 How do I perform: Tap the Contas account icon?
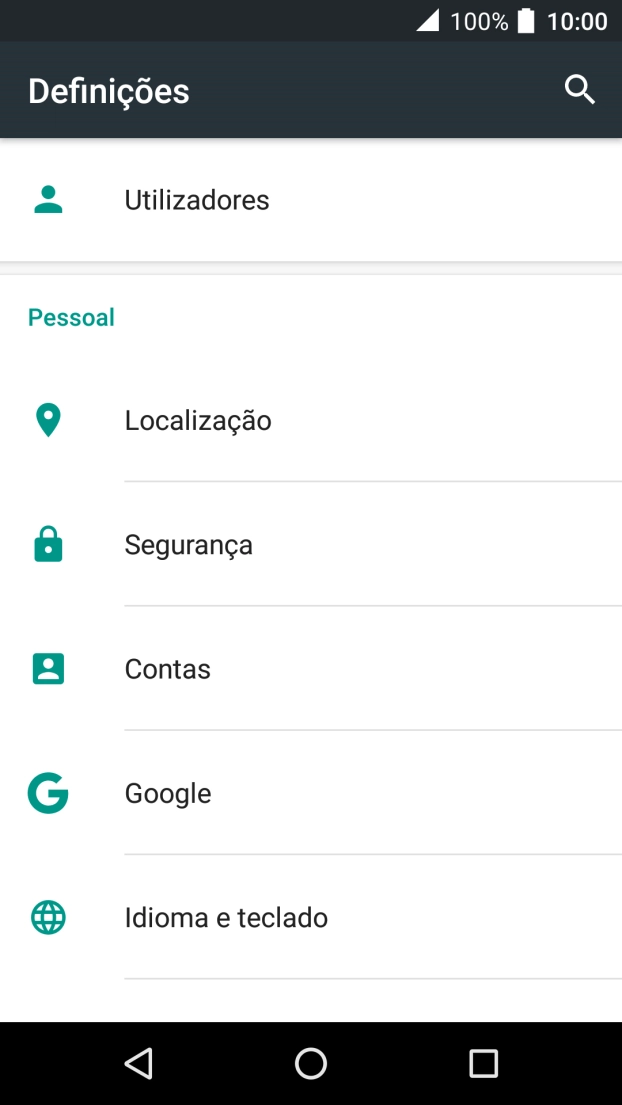(48, 668)
